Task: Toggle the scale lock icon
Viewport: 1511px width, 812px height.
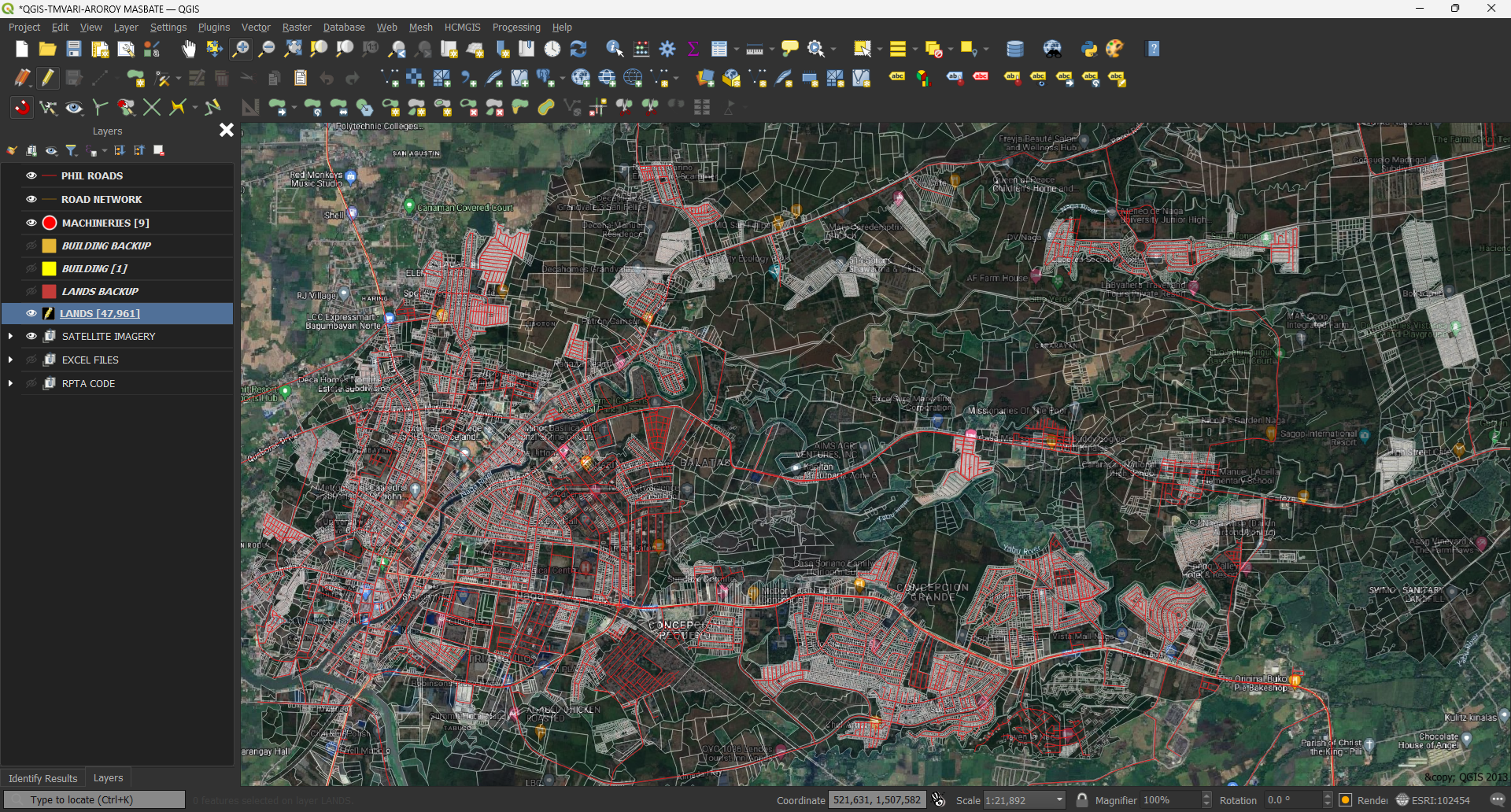Action: coord(1082,800)
